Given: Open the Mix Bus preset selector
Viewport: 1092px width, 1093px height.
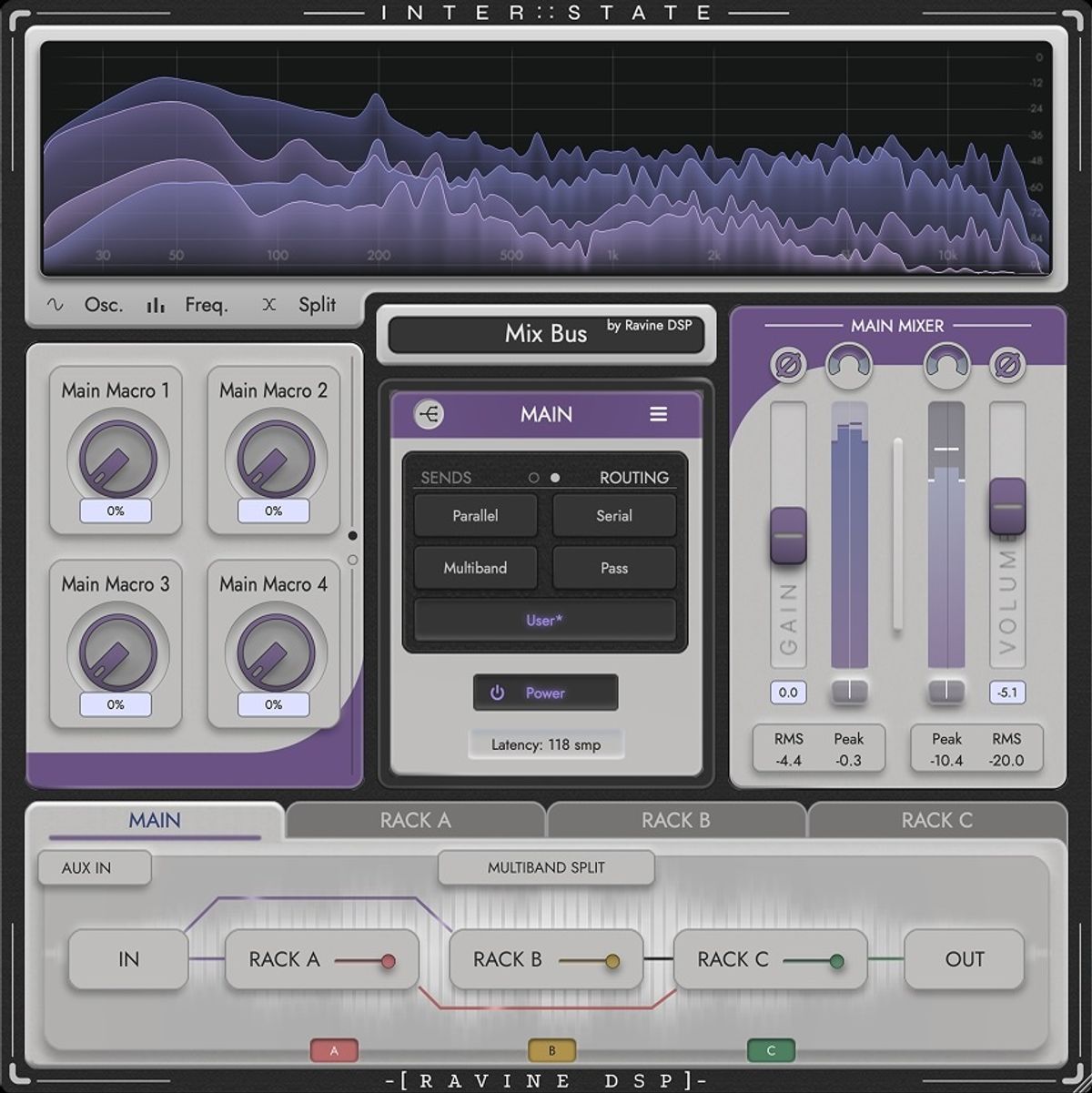Looking at the screenshot, I should (x=546, y=334).
